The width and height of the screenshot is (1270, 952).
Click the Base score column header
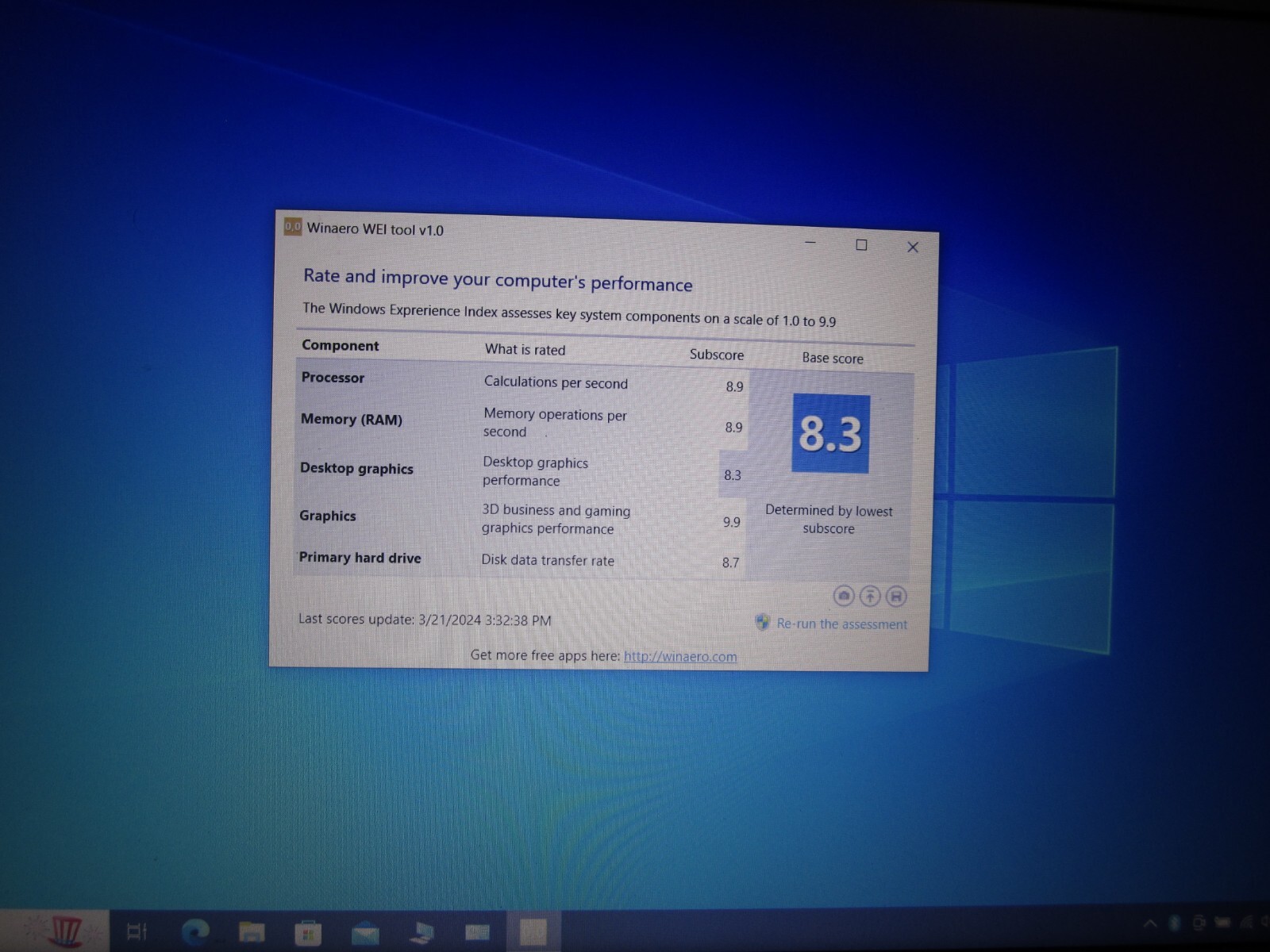833,359
